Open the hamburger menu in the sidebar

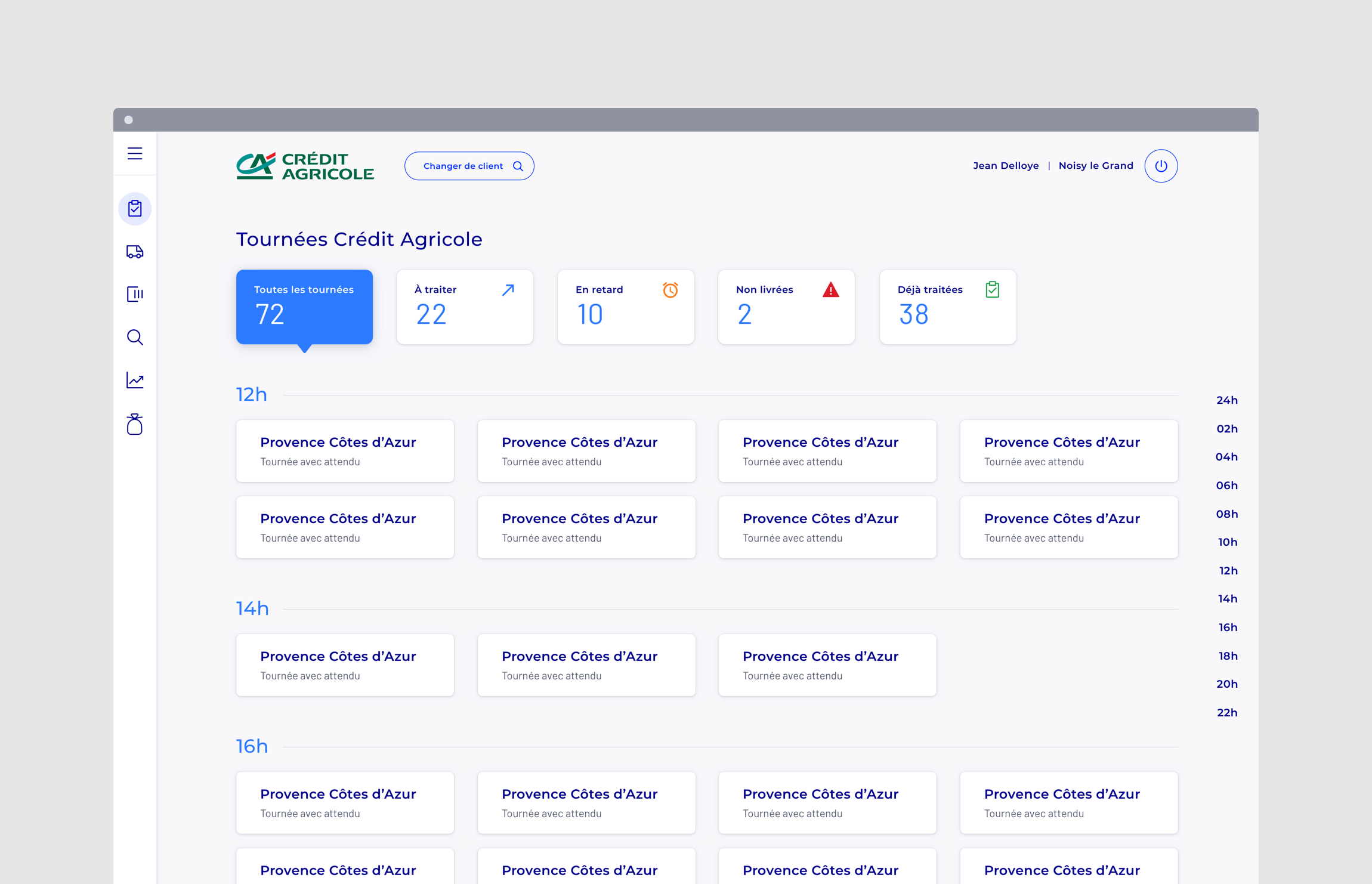coord(135,153)
